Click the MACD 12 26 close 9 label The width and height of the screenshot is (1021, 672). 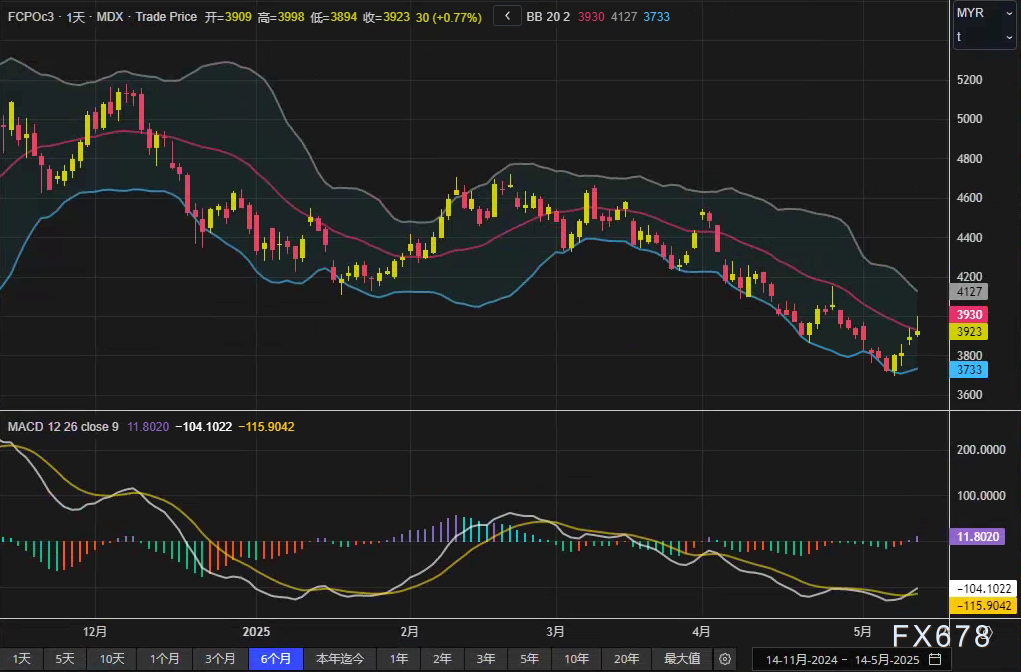(63, 427)
